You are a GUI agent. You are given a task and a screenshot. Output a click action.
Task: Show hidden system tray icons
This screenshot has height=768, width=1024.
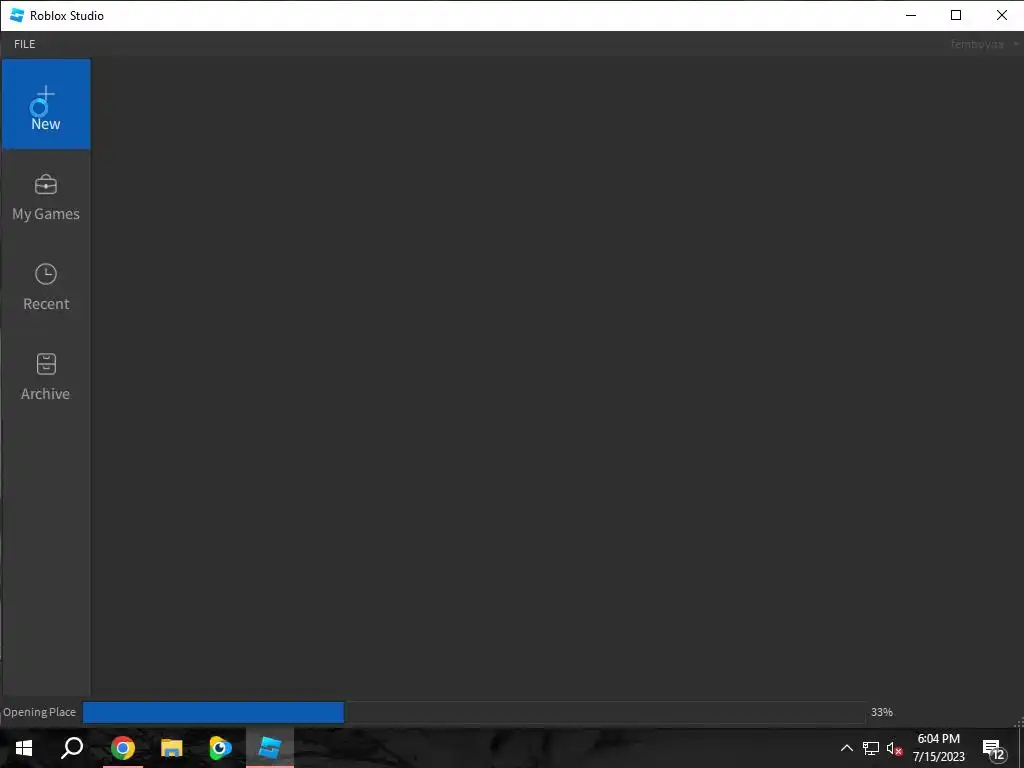[846, 748]
